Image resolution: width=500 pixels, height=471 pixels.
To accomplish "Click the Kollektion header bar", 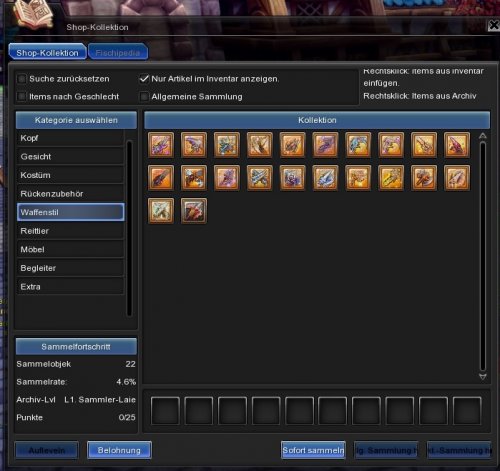I will click(x=317, y=120).
